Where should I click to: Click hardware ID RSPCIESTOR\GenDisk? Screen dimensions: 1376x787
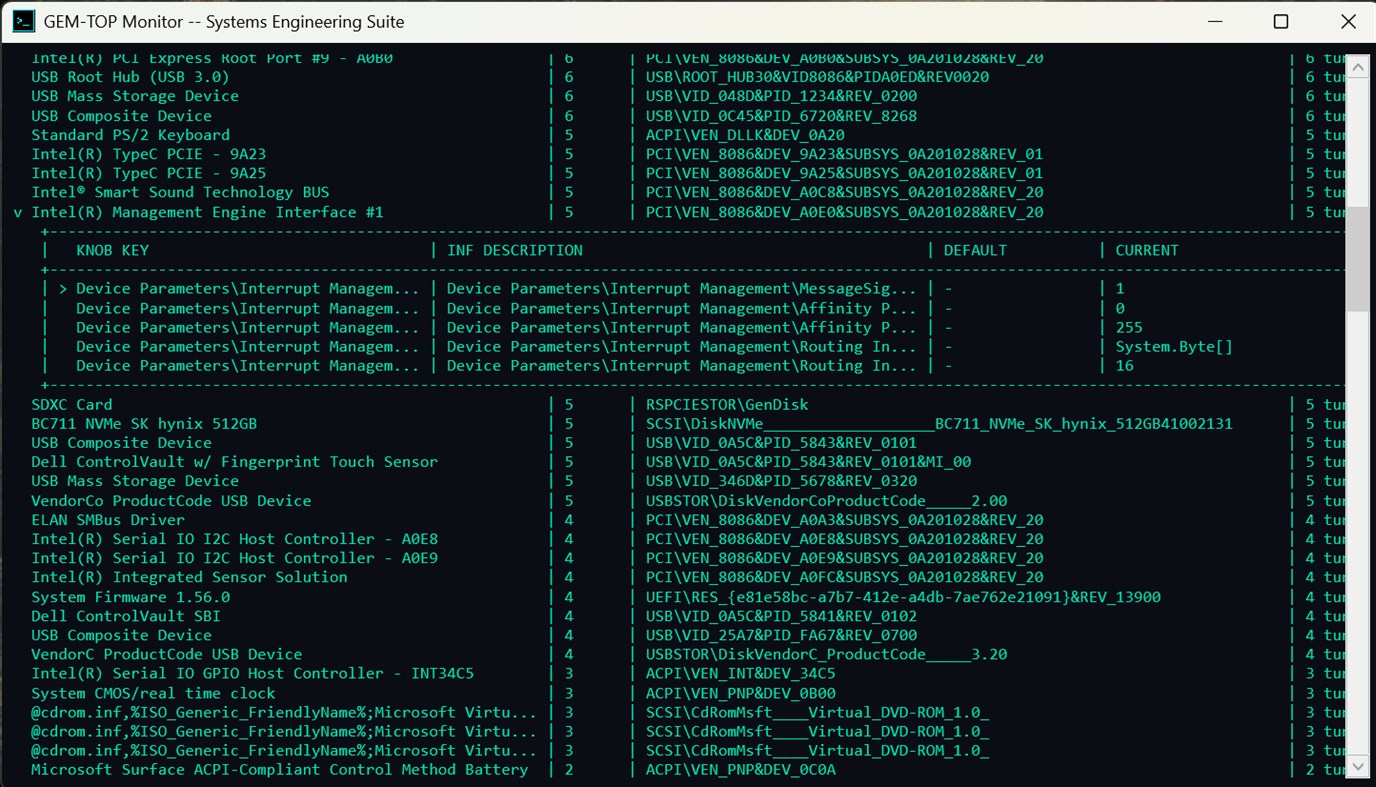pyautogui.click(x=727, y=404)
